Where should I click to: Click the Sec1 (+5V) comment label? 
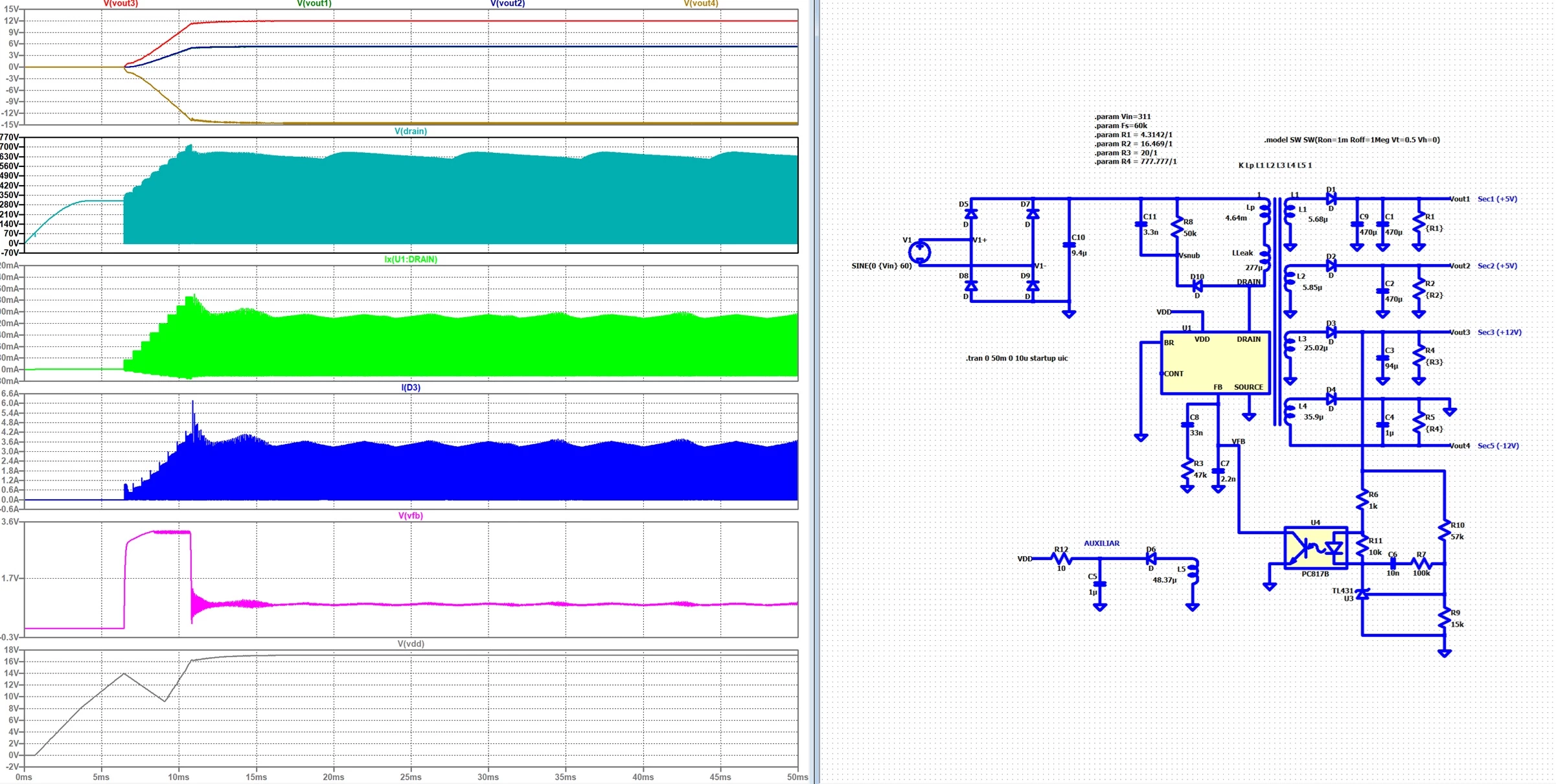1497,199
